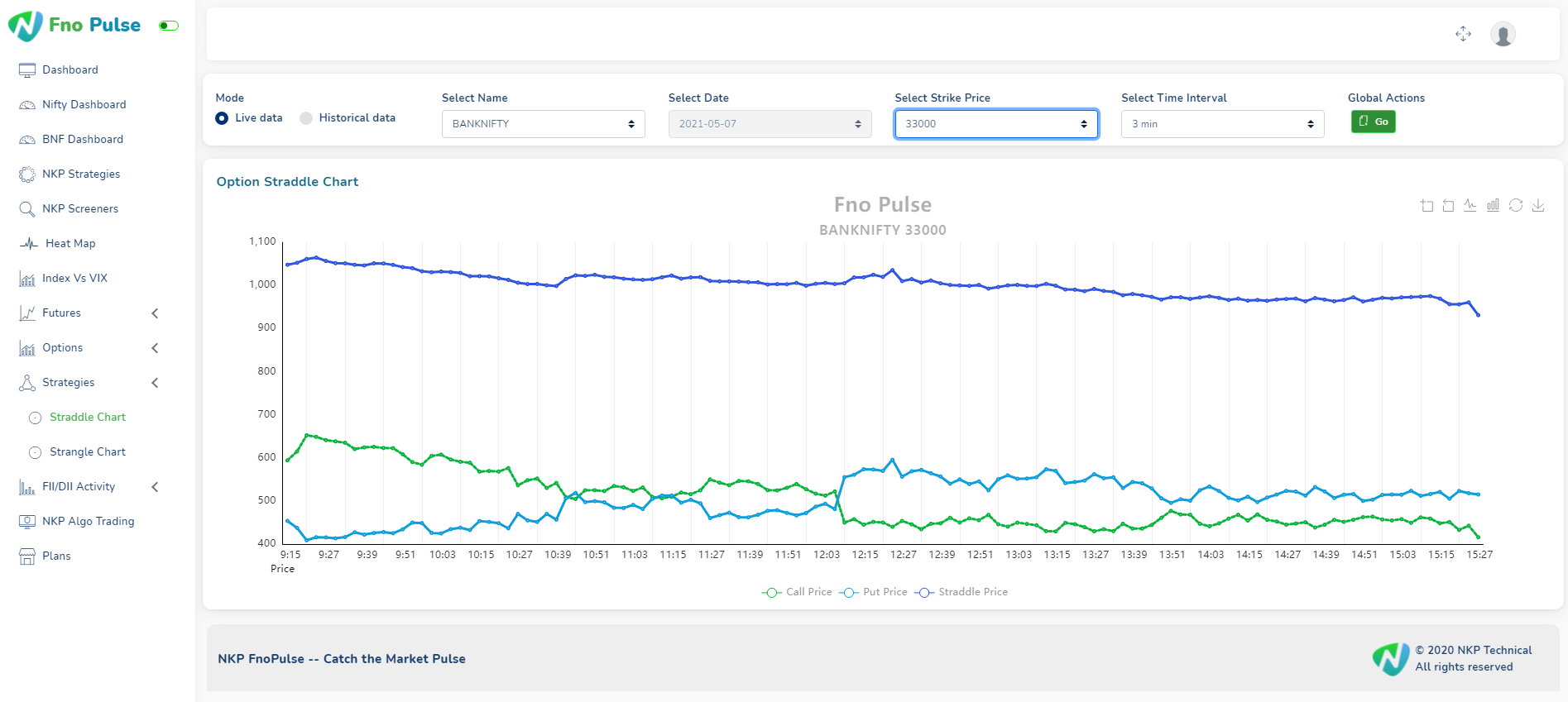Image resolution: width=1568 pixels, height=702 pixels.
Task: Click the 9:15 x-axis time label
Action: pyautogui.click(x=290, y=555)
